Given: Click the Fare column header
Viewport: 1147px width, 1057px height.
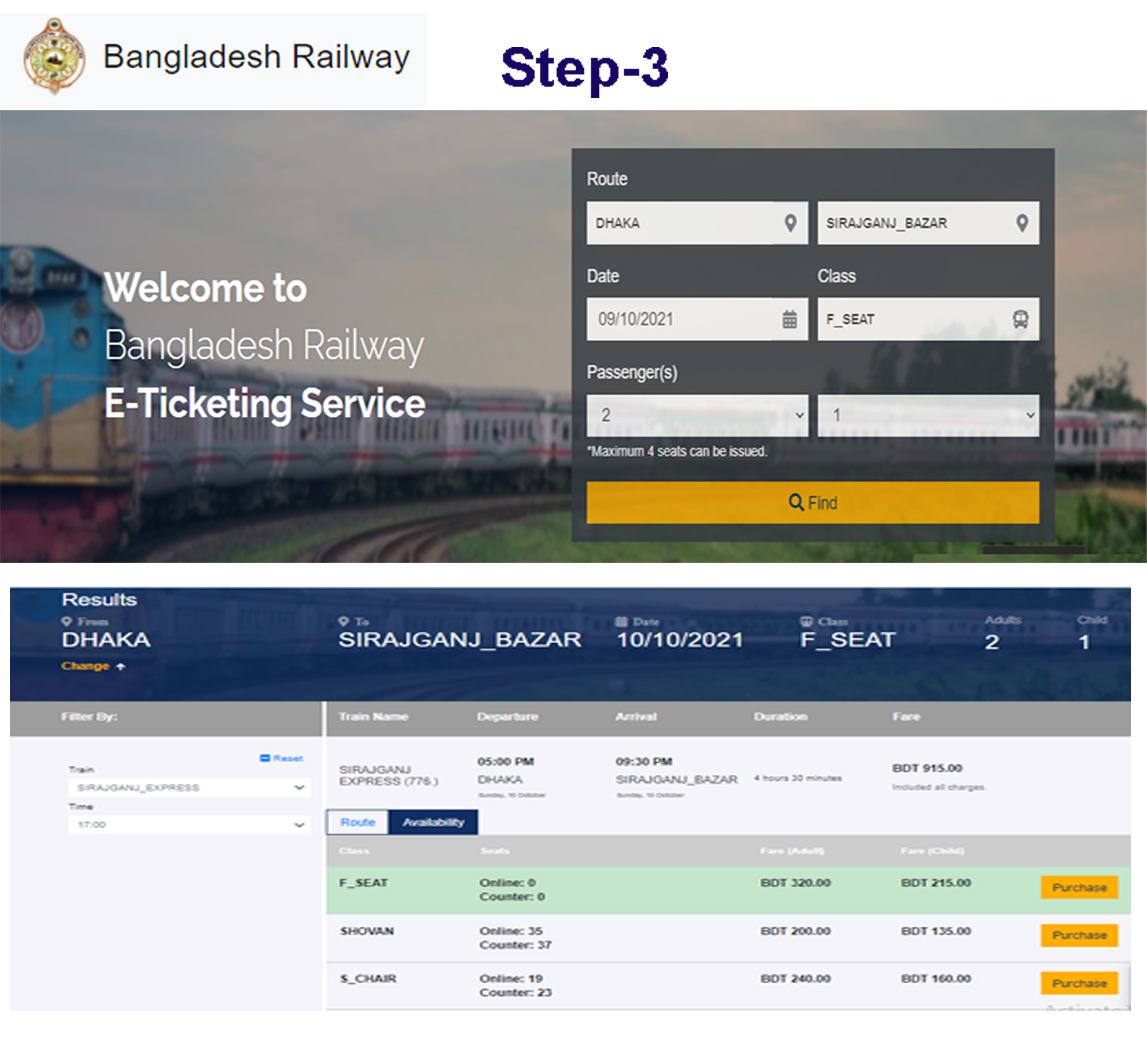Looking at the screenshot, I should (906, 717).
